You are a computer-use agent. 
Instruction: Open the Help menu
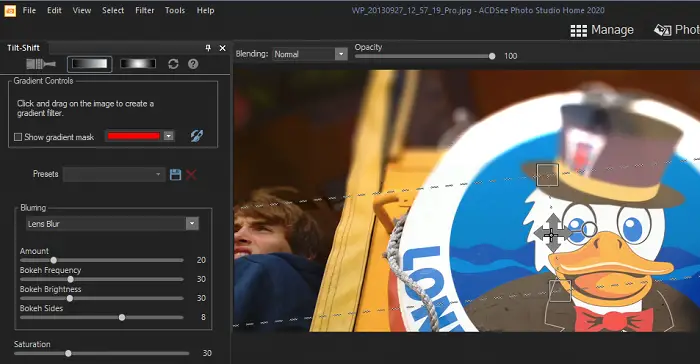(205, 10)
